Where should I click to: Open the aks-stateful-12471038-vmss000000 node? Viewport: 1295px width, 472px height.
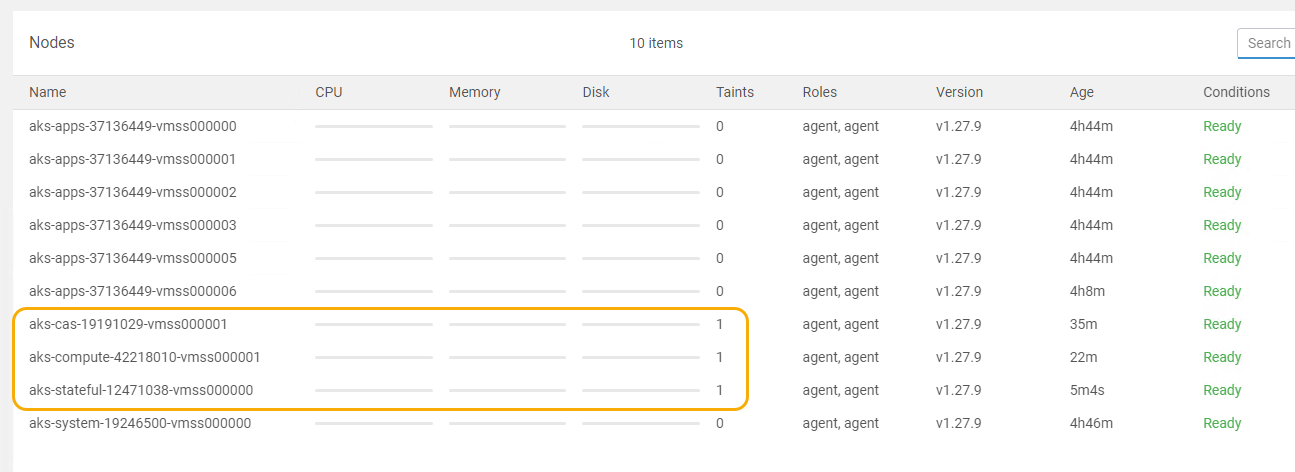coord(141,390)
